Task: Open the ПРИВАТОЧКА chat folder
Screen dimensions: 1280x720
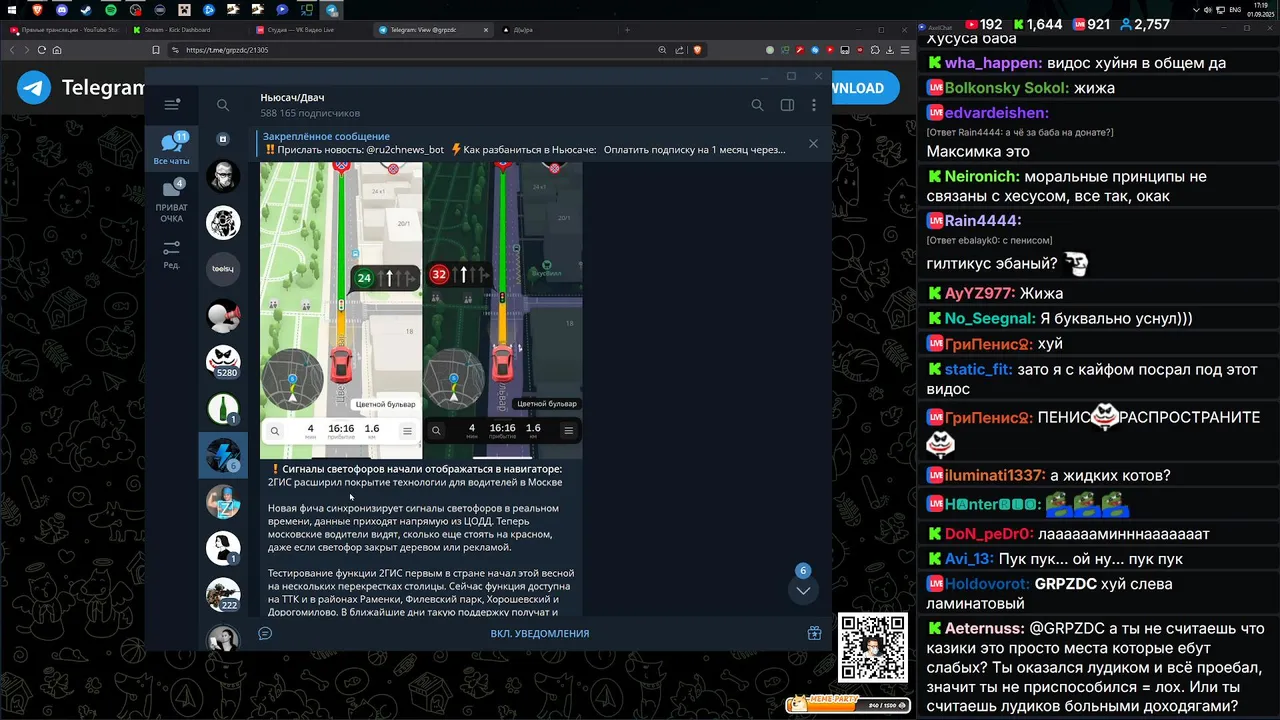Action: [171, 200]
